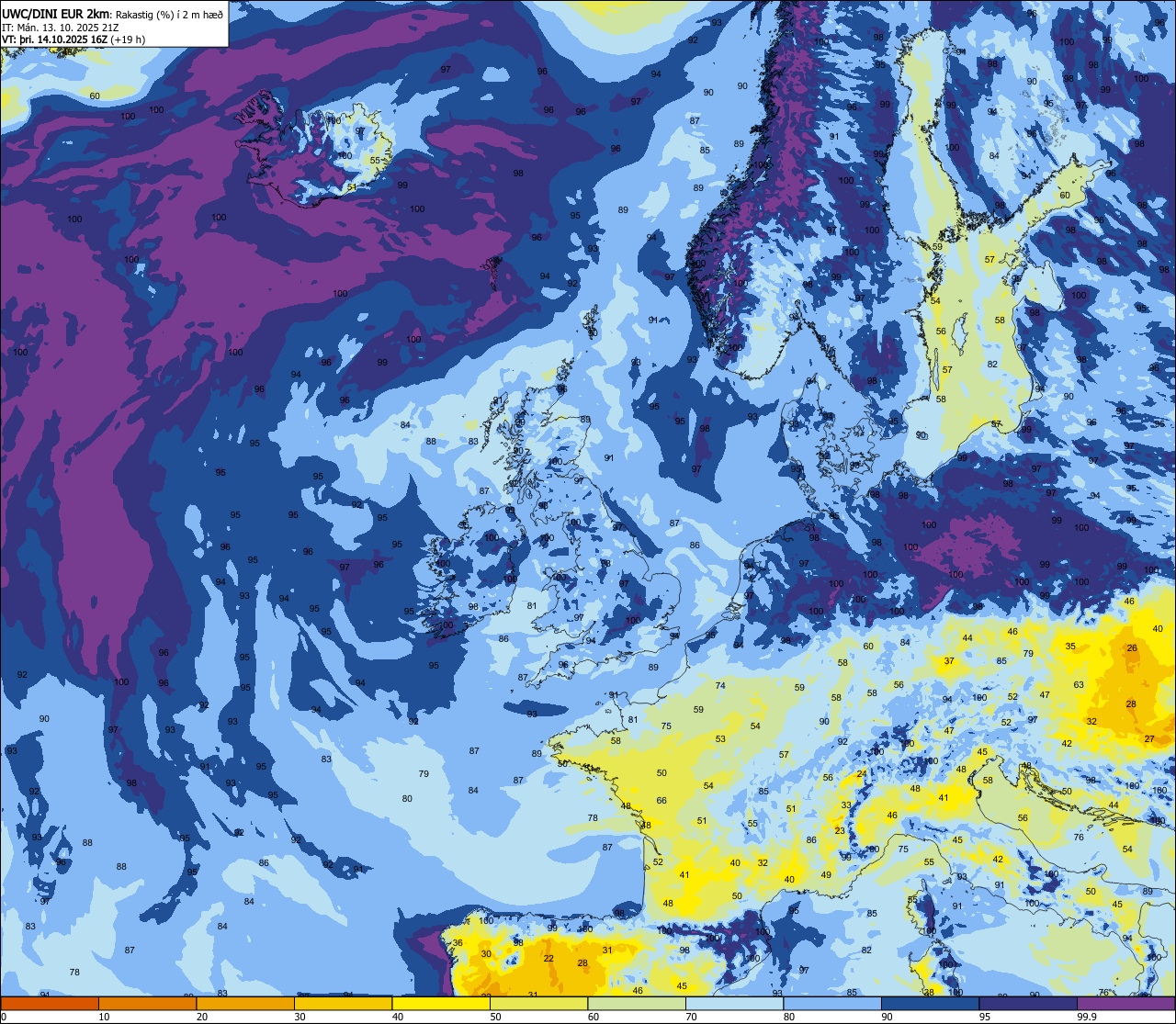This screenshot has width=1176, height=1024.
Task: Click the legend color block between 80 and 90
Action: point(832,1004)
